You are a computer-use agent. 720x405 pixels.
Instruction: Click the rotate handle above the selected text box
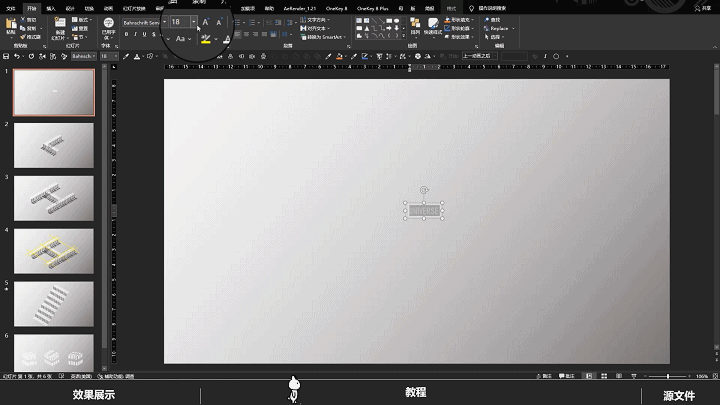[425, 189]
